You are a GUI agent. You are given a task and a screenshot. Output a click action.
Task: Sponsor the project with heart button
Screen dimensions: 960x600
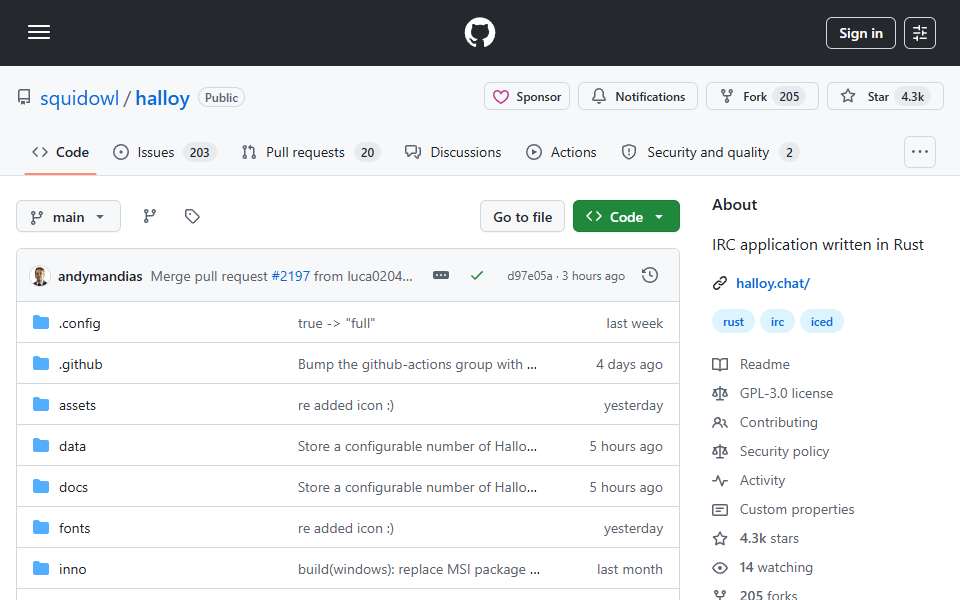pyautogui.click(x=527, y=97)
